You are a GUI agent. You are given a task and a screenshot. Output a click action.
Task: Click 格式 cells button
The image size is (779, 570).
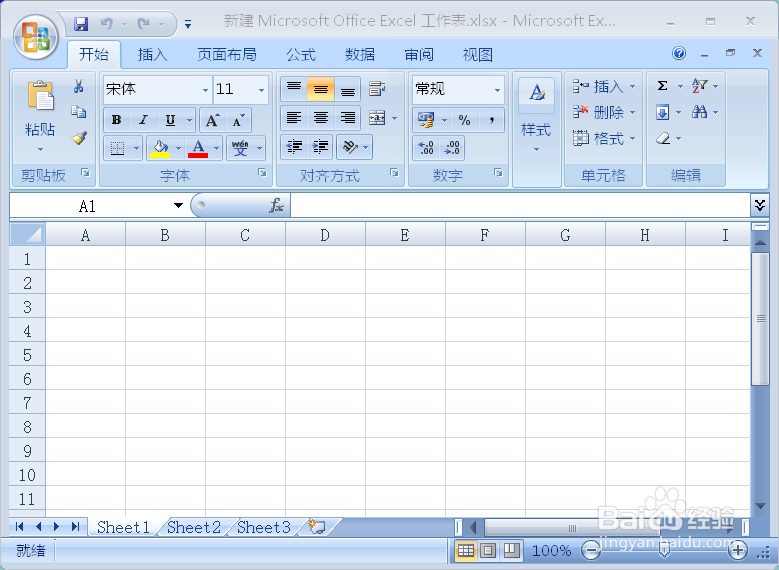pos(604,138)
